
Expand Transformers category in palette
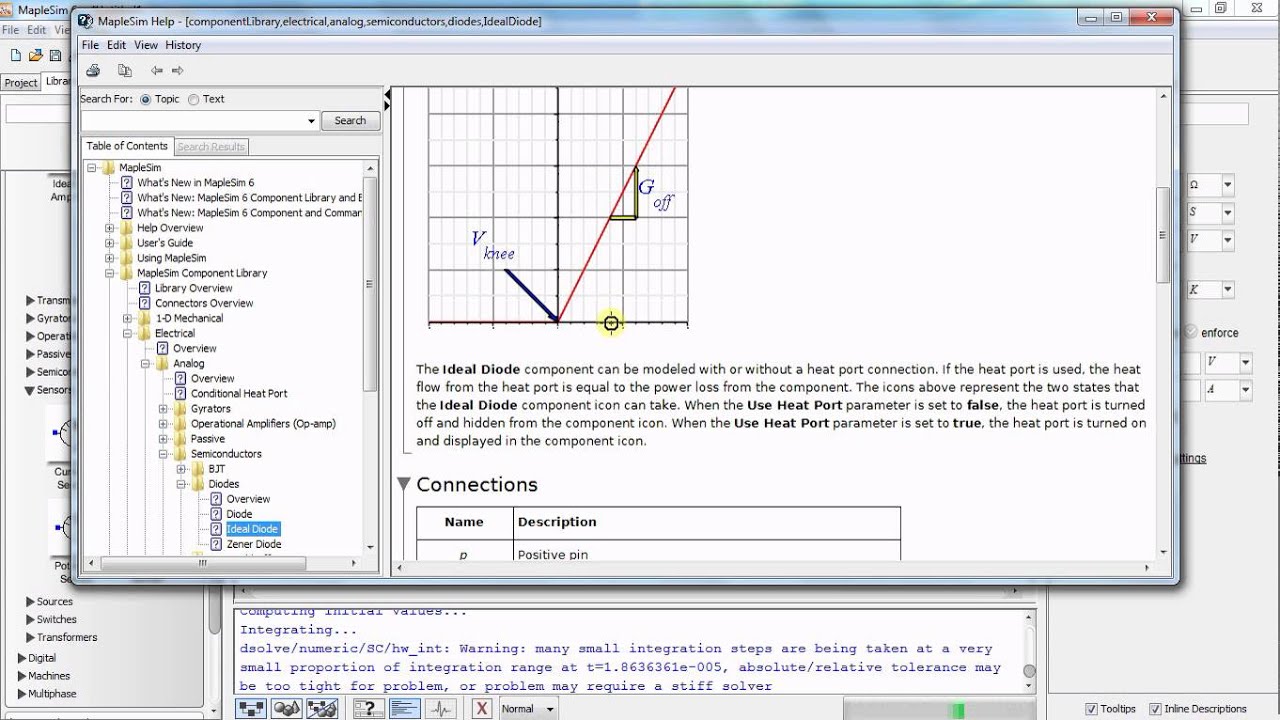coord(30,638)
